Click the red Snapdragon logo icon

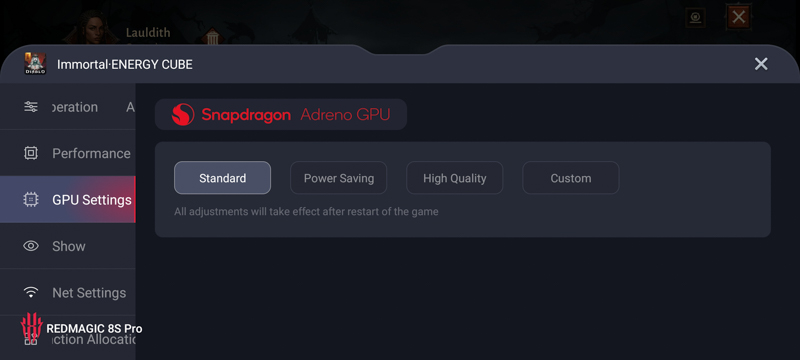point(183,114)
